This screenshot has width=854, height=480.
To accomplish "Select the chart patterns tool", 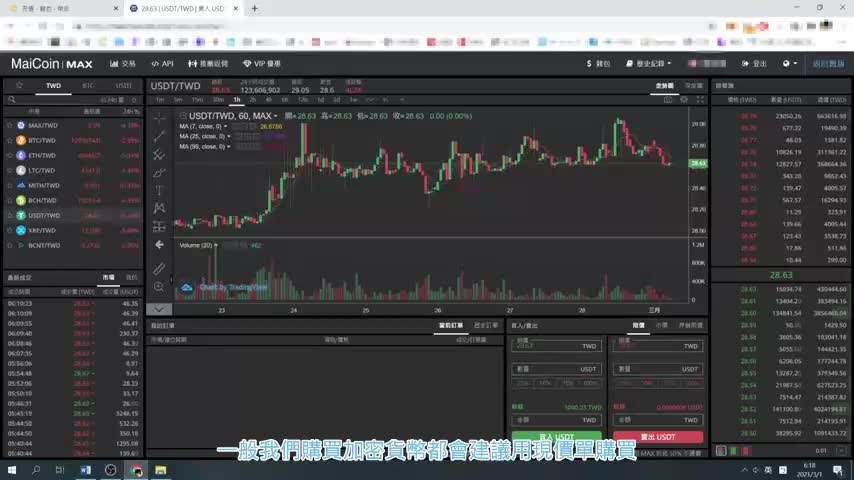I will [x=159, y=208].
